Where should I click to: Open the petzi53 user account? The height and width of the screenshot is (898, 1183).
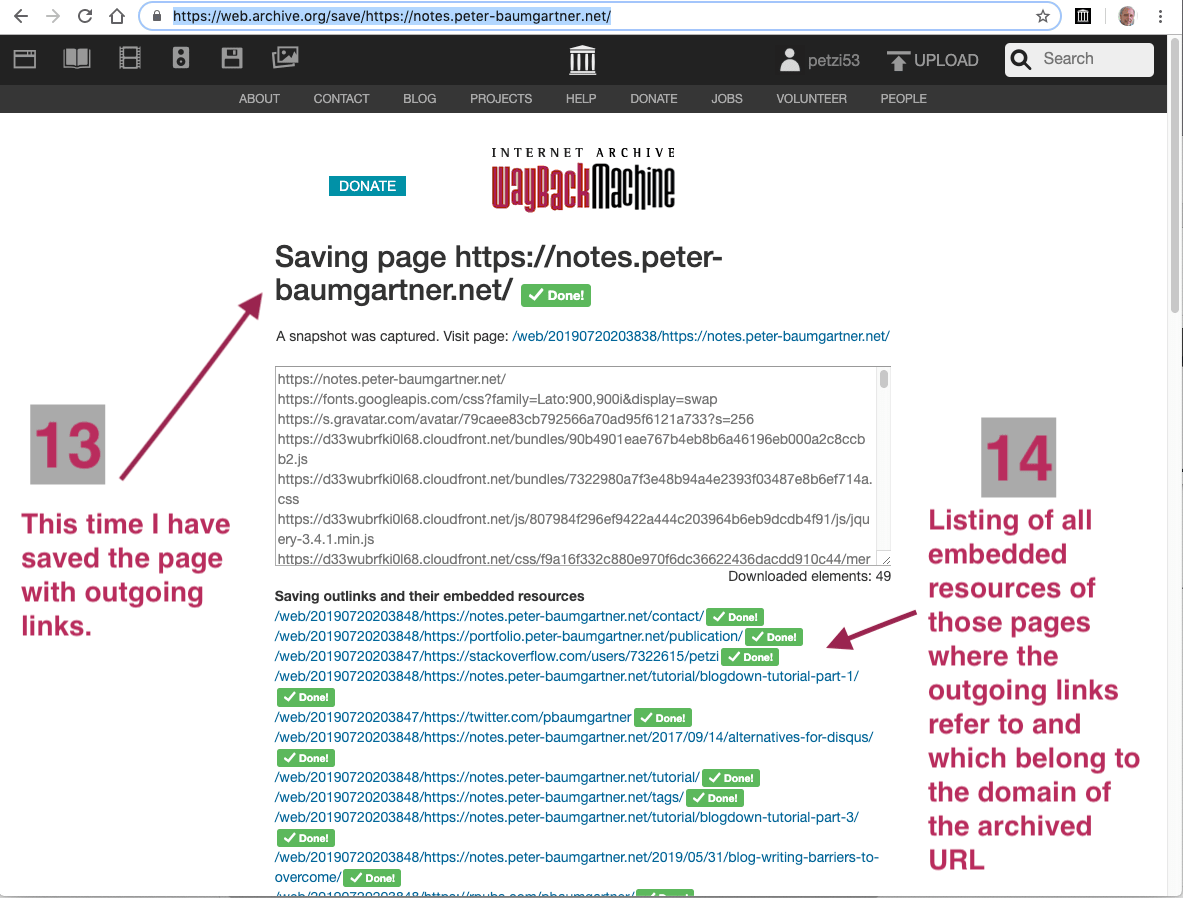[819, 60]
